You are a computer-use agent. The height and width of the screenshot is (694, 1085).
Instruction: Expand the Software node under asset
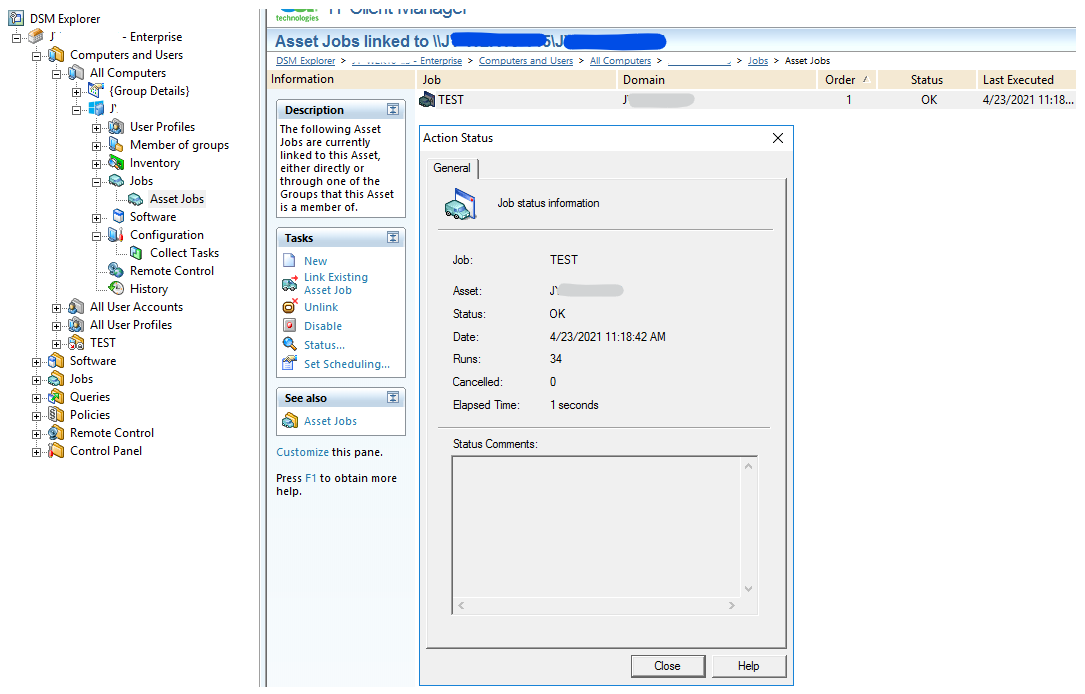[97, 217]
